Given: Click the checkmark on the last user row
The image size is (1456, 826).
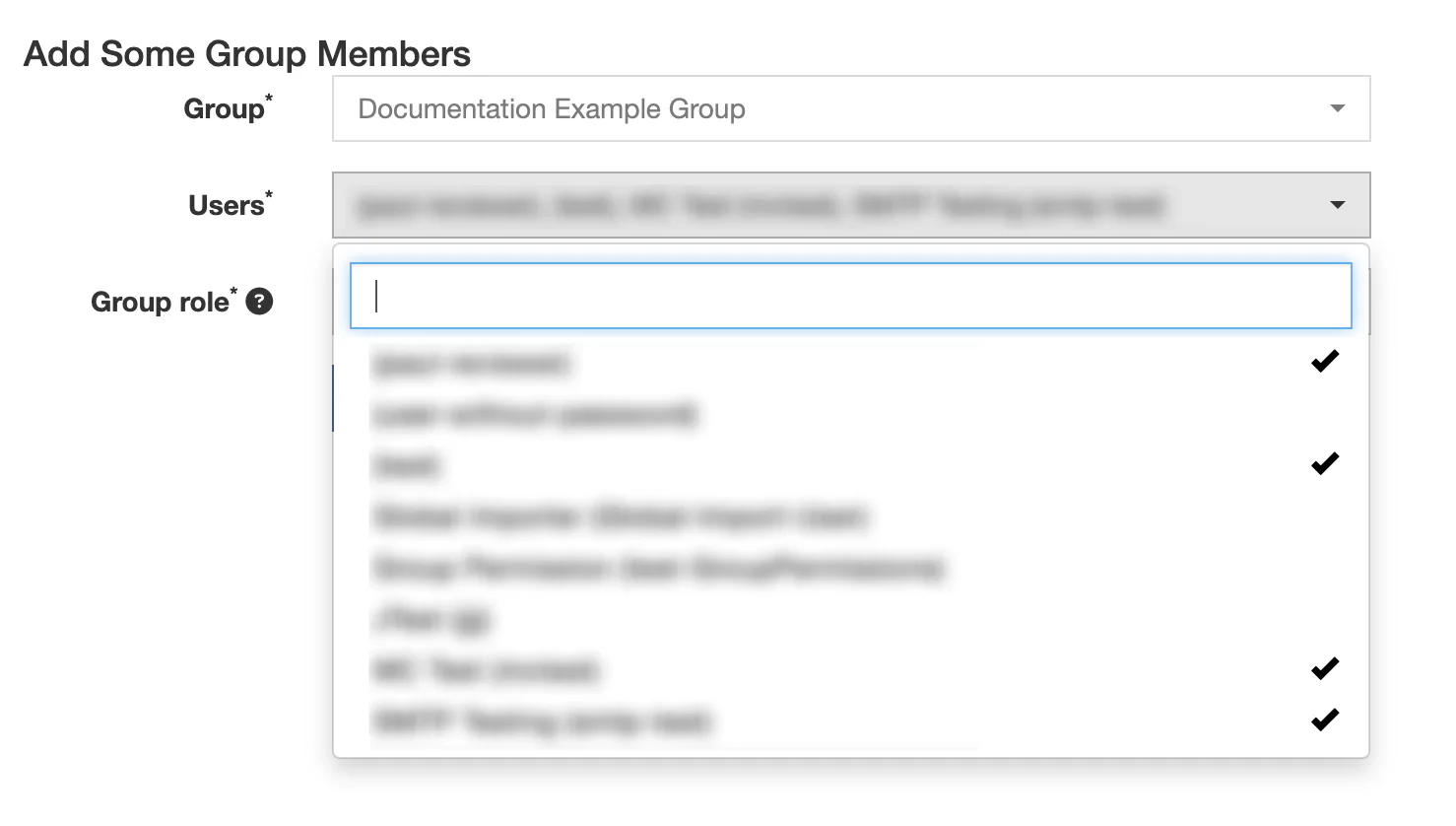Looking at the screenshot, I should (1325, 721).
